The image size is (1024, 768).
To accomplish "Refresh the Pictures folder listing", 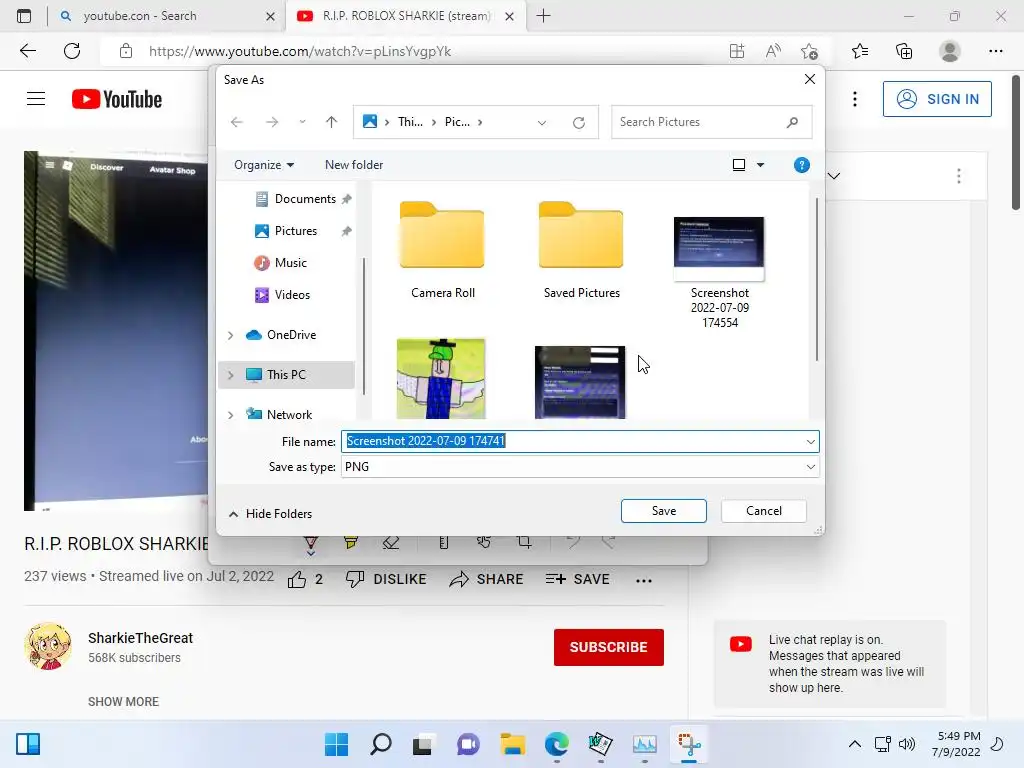I will pyautogui.click(x=579, y=123).
